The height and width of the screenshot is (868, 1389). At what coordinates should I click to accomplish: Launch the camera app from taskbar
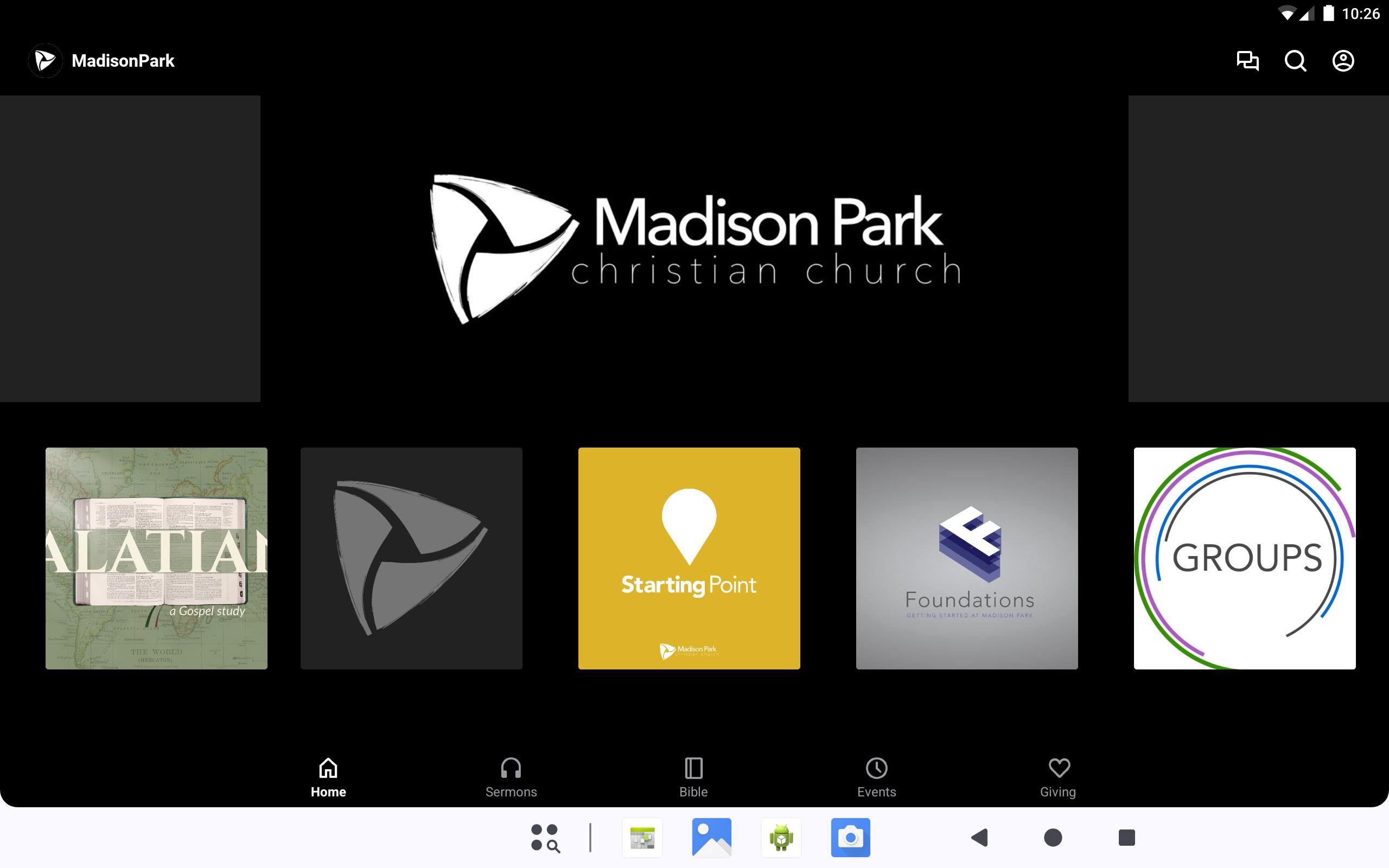click(850, 838)
